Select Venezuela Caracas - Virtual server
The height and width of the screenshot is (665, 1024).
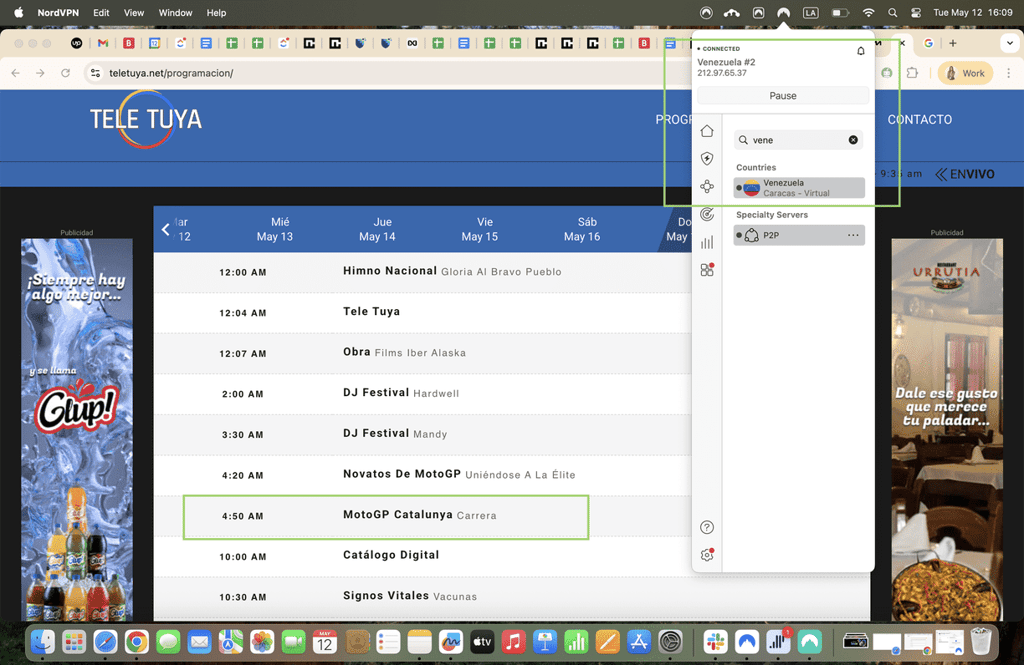[799, 188]
